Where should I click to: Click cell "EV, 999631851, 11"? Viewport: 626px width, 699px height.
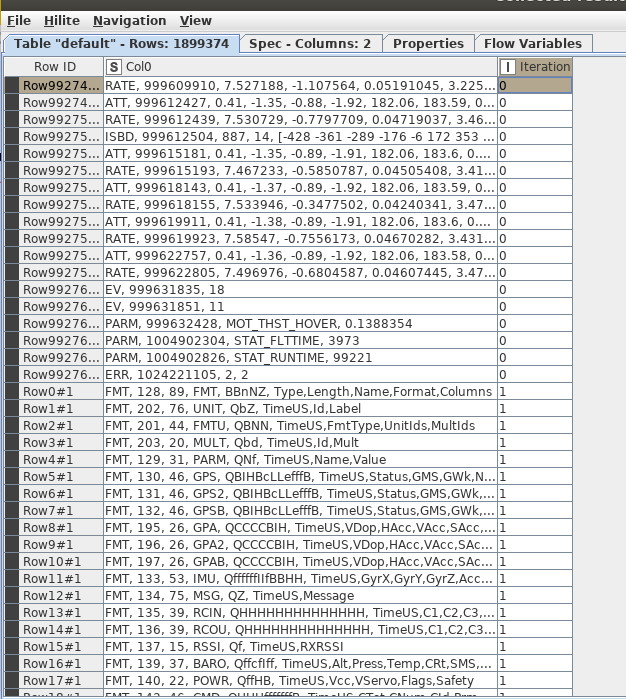[x=301, y=306]
